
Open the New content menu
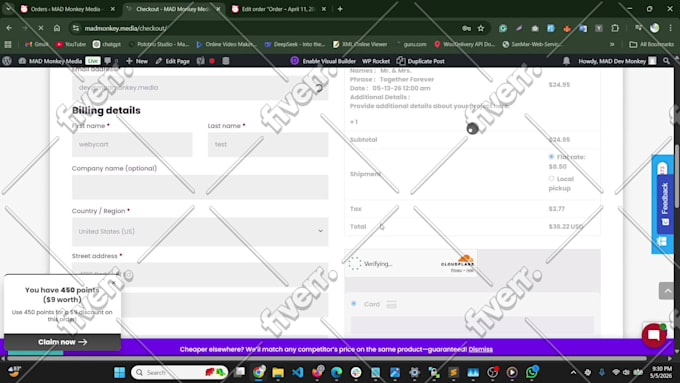(137, 61)
